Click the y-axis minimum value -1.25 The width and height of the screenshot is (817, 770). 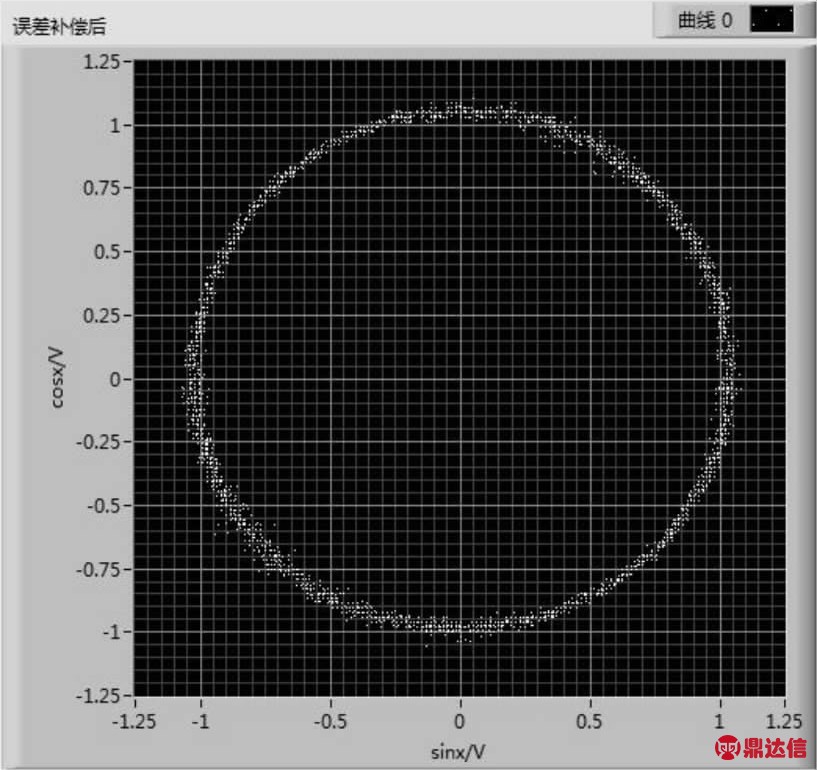pyautogui.click(x=98, y=696)
